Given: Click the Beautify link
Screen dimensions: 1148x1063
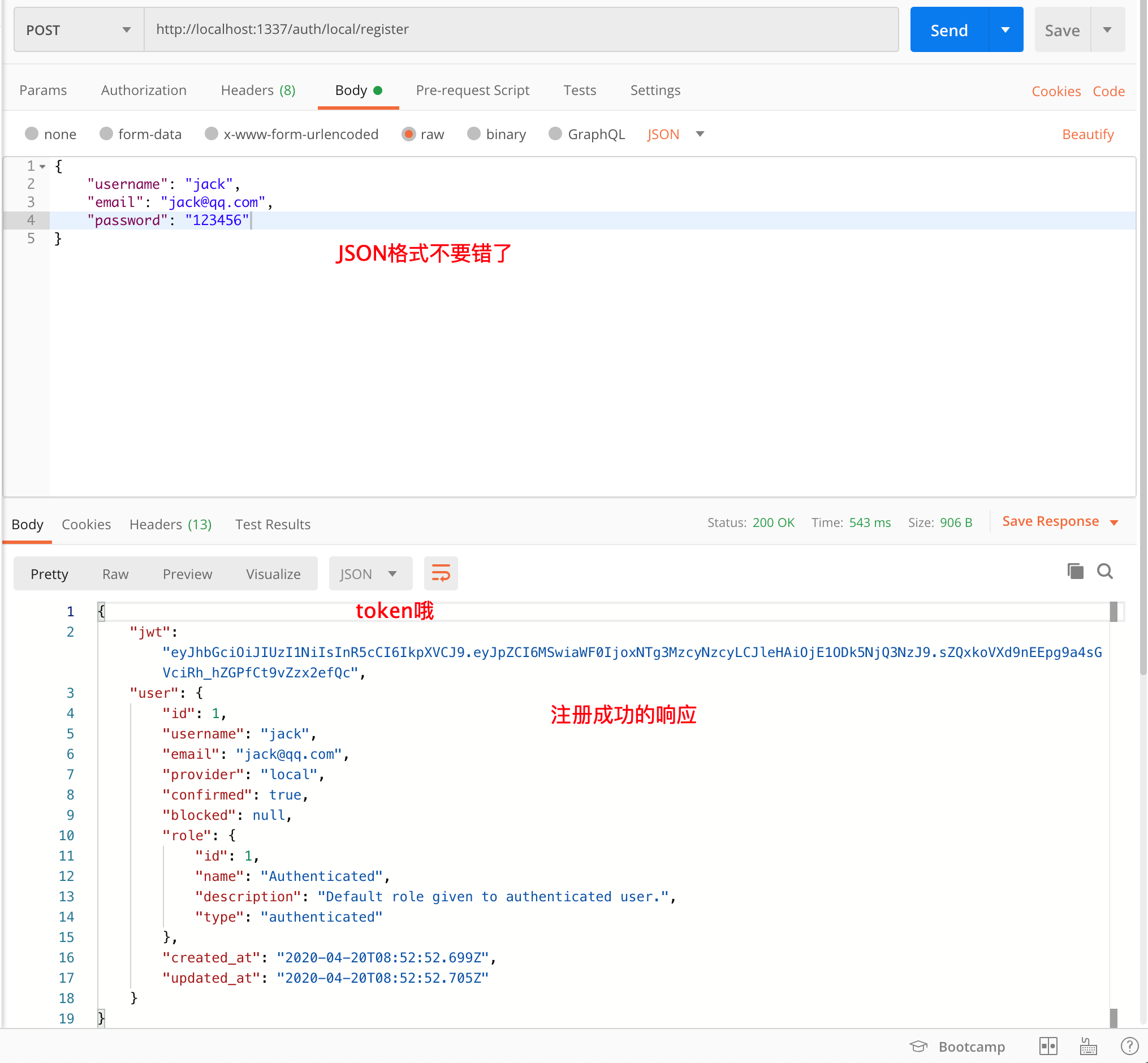Looking at the screenshot, I should [1087, 134].
